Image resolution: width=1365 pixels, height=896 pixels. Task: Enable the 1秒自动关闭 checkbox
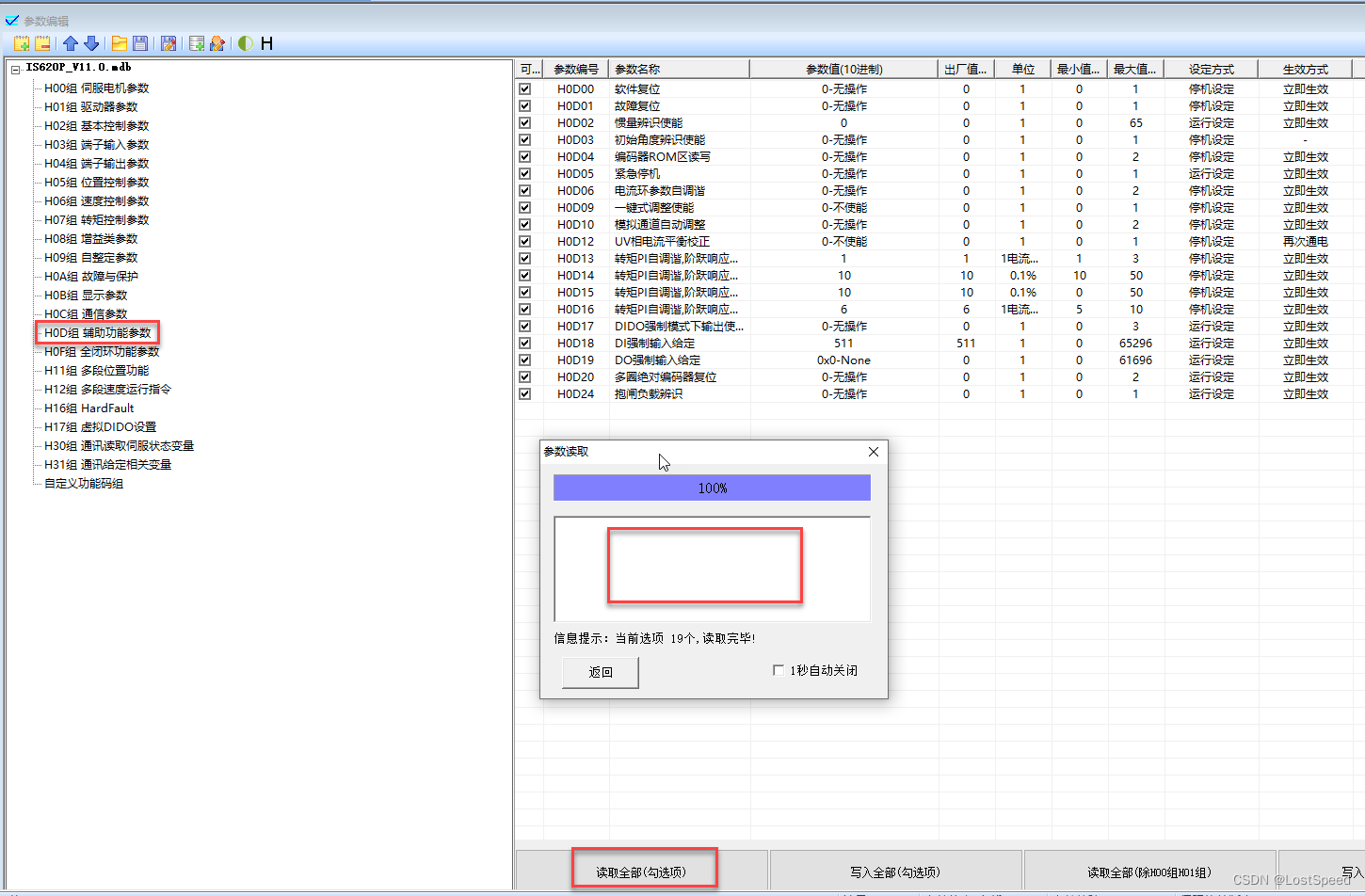point(779,670)
